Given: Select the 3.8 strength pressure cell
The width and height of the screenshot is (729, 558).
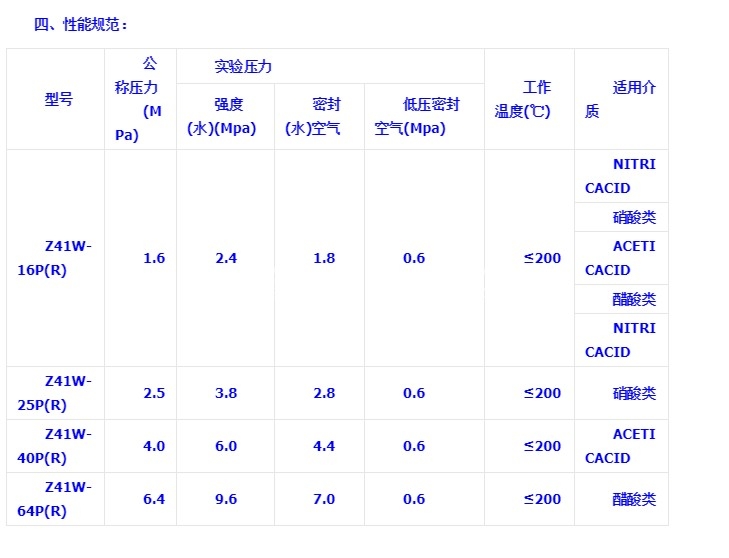Looking at the screenshot, I should click(x=226, y=393).
